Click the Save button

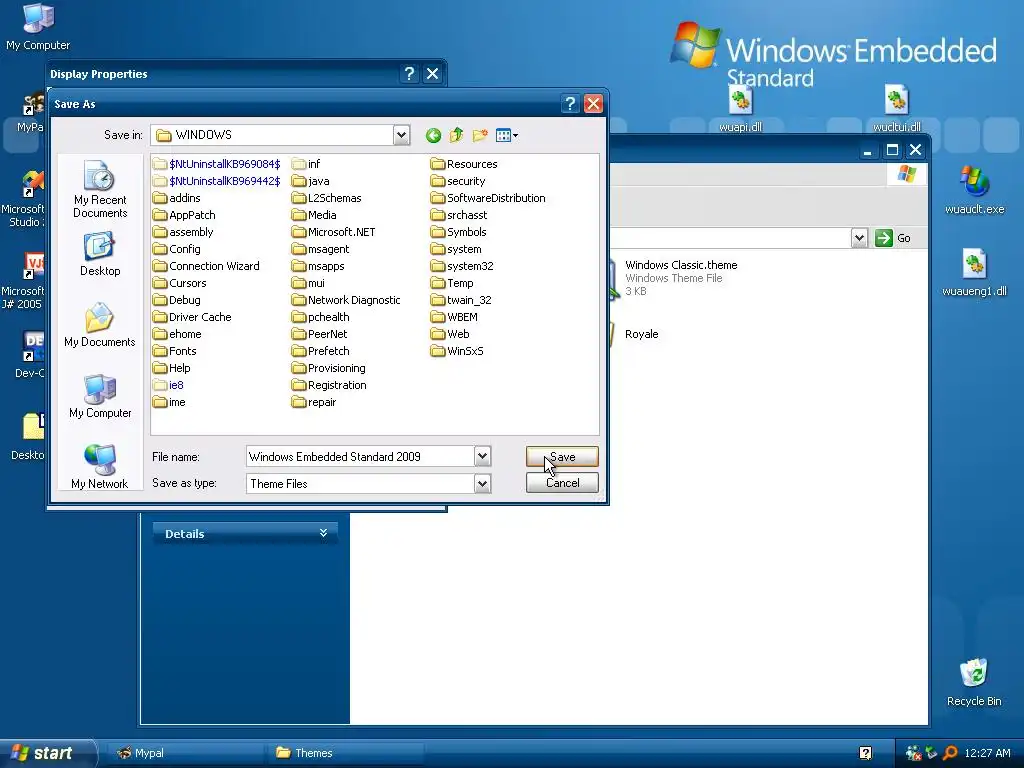(x=562, y=456)
